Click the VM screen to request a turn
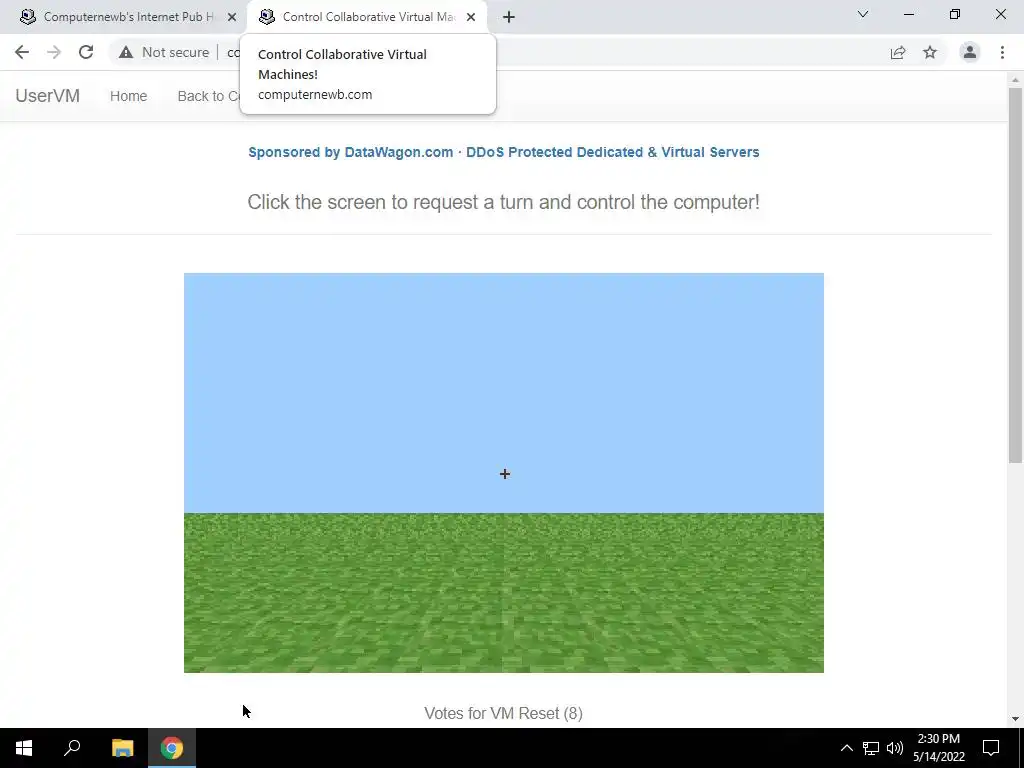The width and height of the screenshot is (1024, 768). (x=504, y=473)
